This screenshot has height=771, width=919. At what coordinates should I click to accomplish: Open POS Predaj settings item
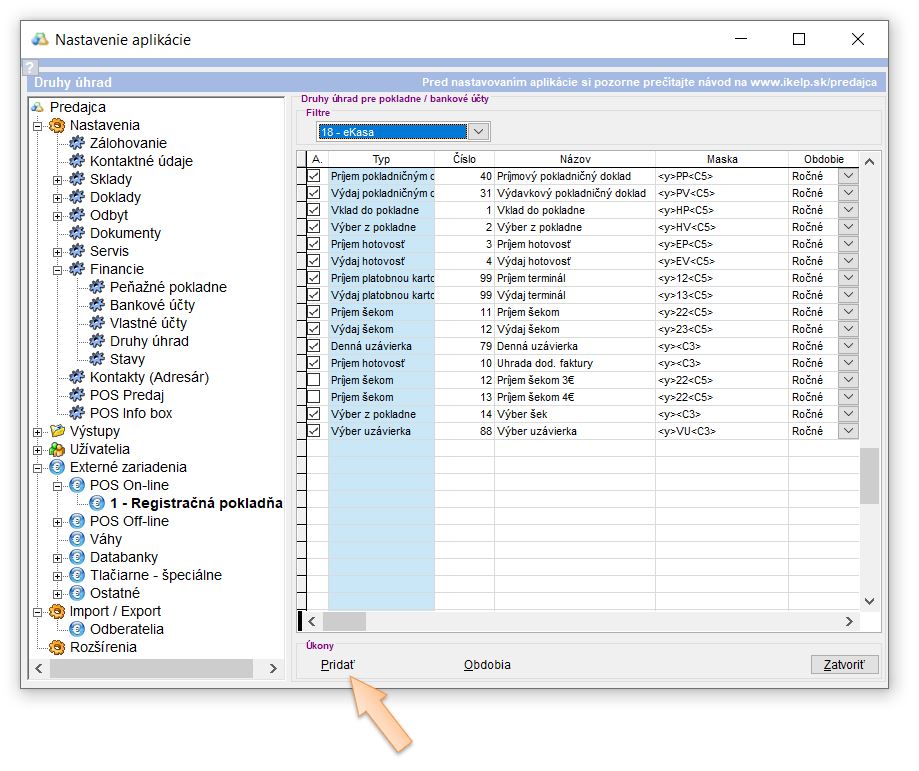[x=126, y=395]
